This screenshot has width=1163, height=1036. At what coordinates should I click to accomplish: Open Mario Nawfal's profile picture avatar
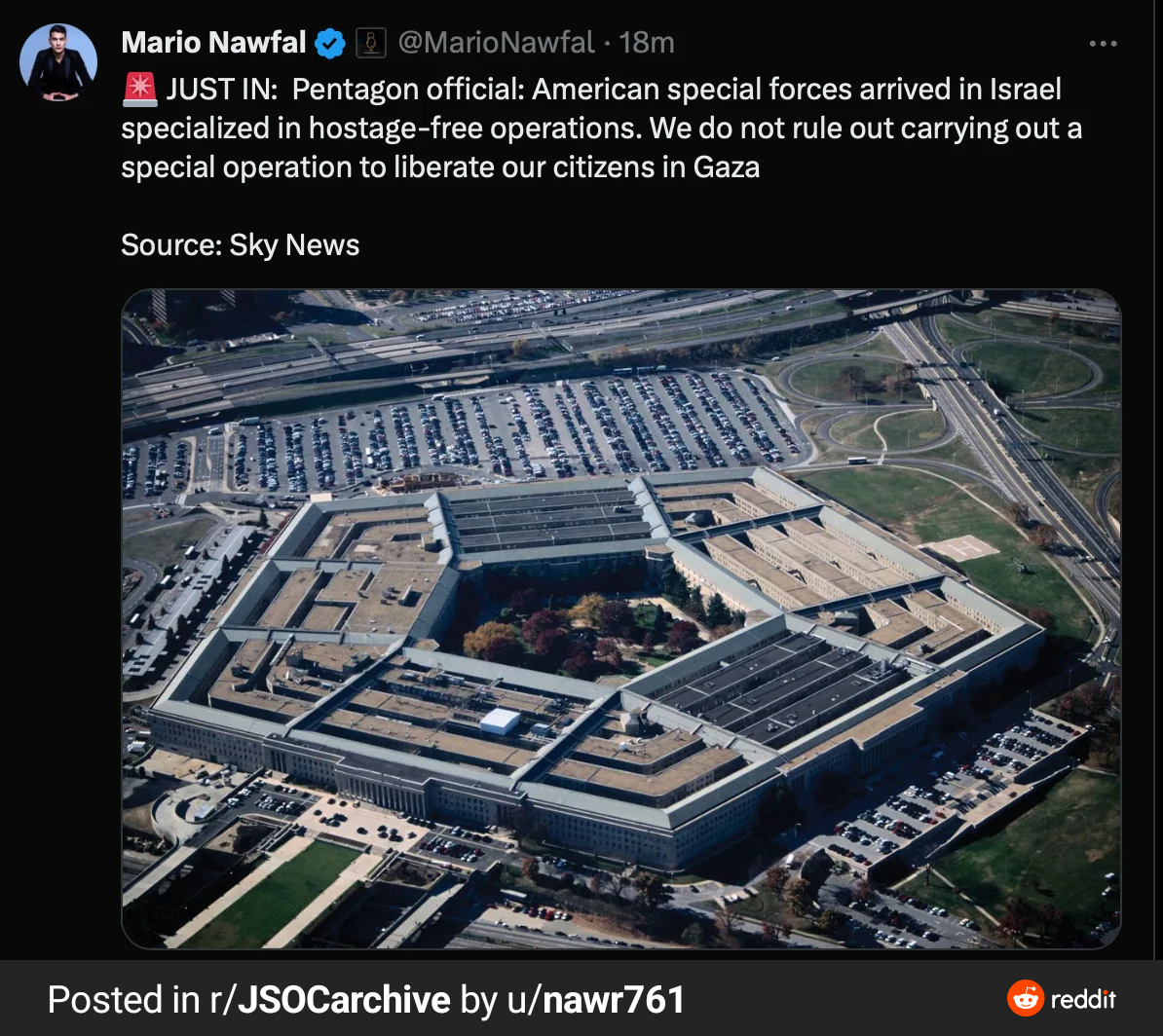point(57,62)
